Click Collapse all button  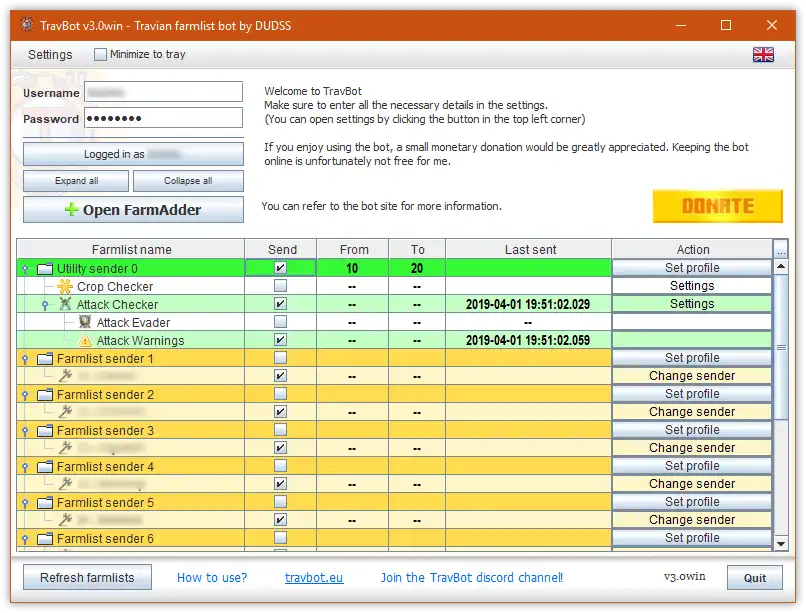tap(188, 181)
